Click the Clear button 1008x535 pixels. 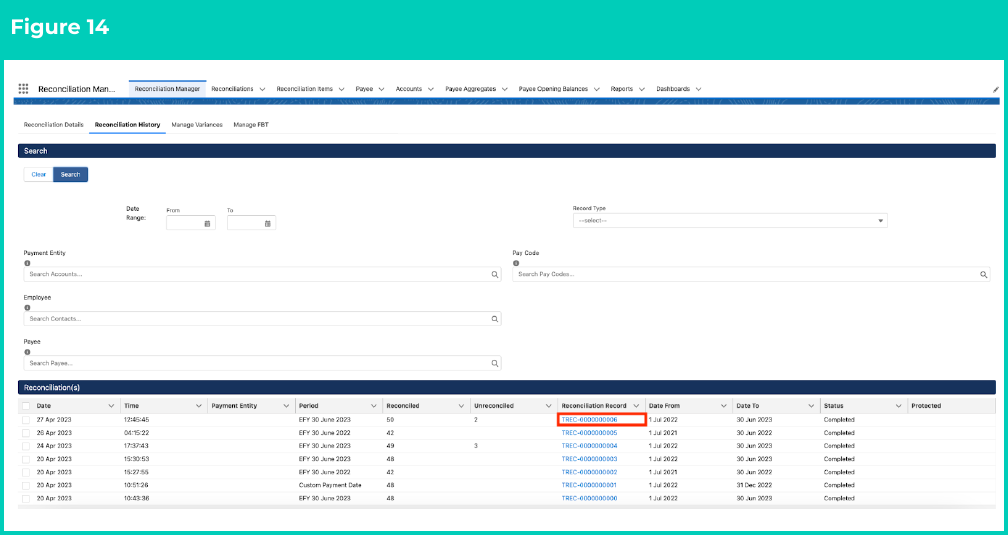(x=39, y=174)
